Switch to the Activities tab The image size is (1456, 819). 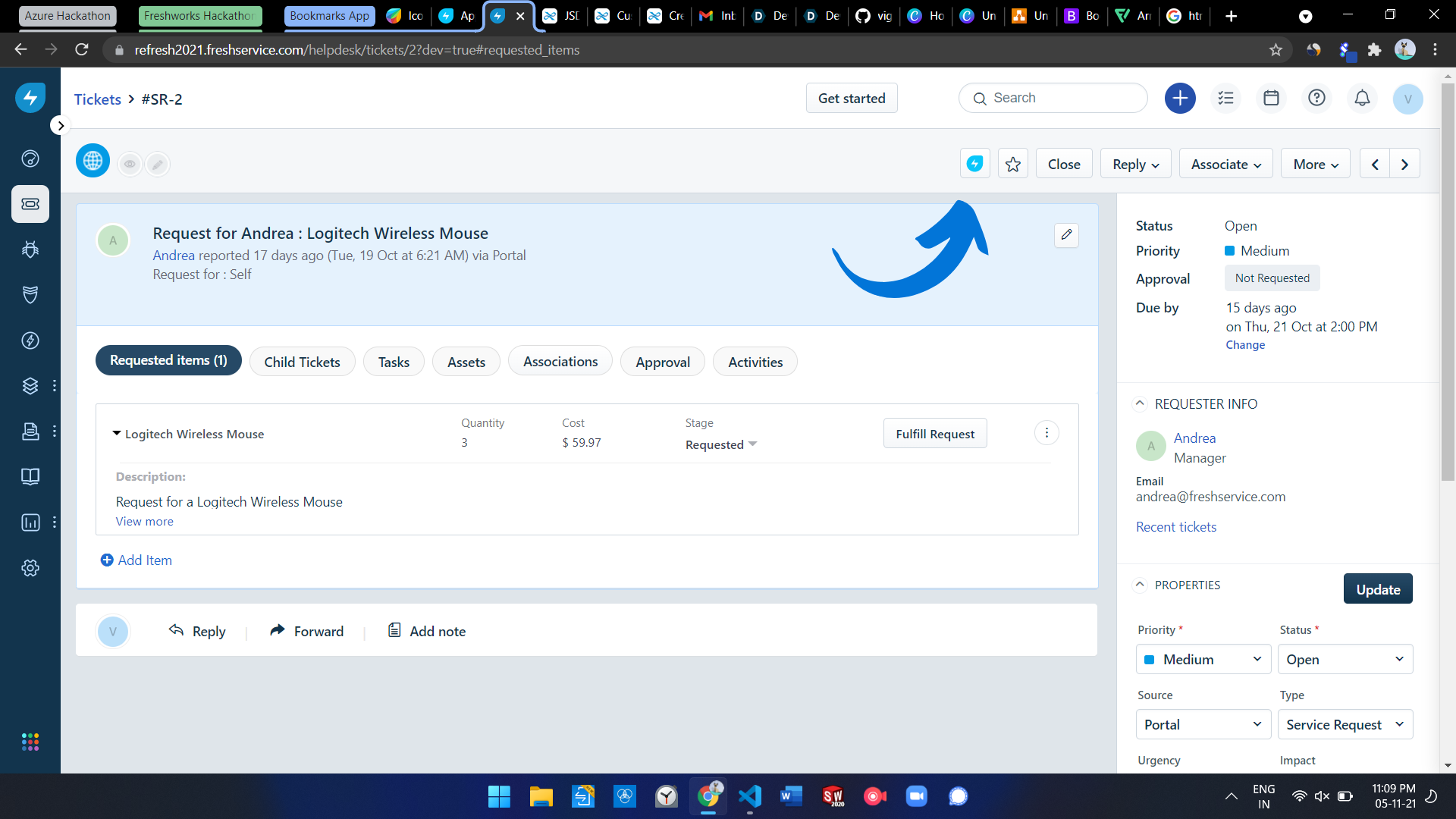point(755,362)
